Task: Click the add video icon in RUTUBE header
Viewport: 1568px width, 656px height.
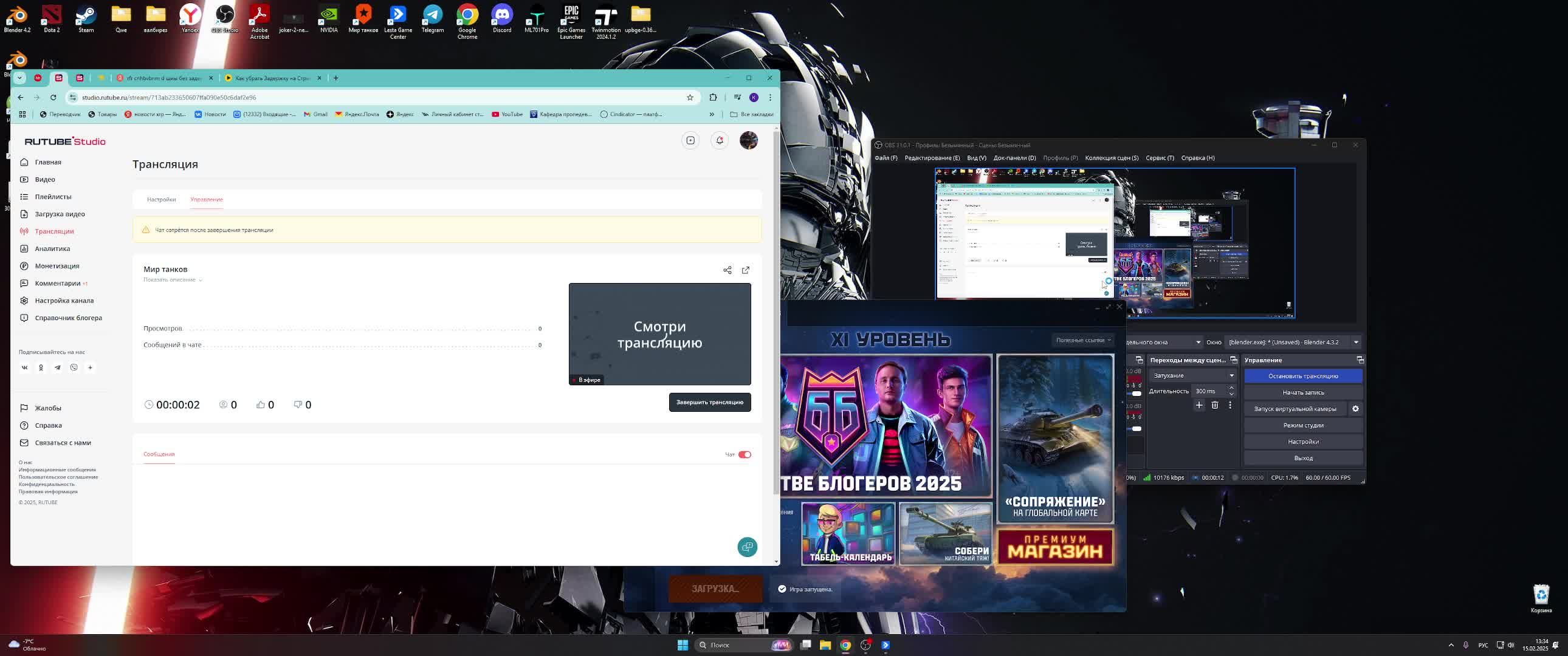Action: (x=690, y=140)
